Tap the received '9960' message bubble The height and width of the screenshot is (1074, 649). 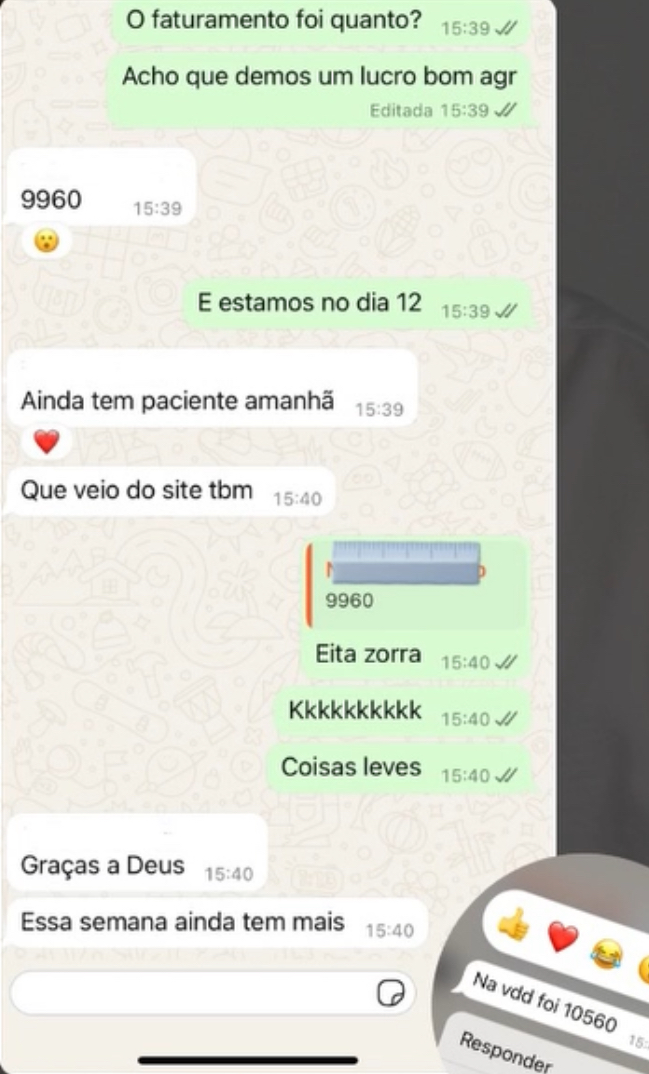pos(101,186)
